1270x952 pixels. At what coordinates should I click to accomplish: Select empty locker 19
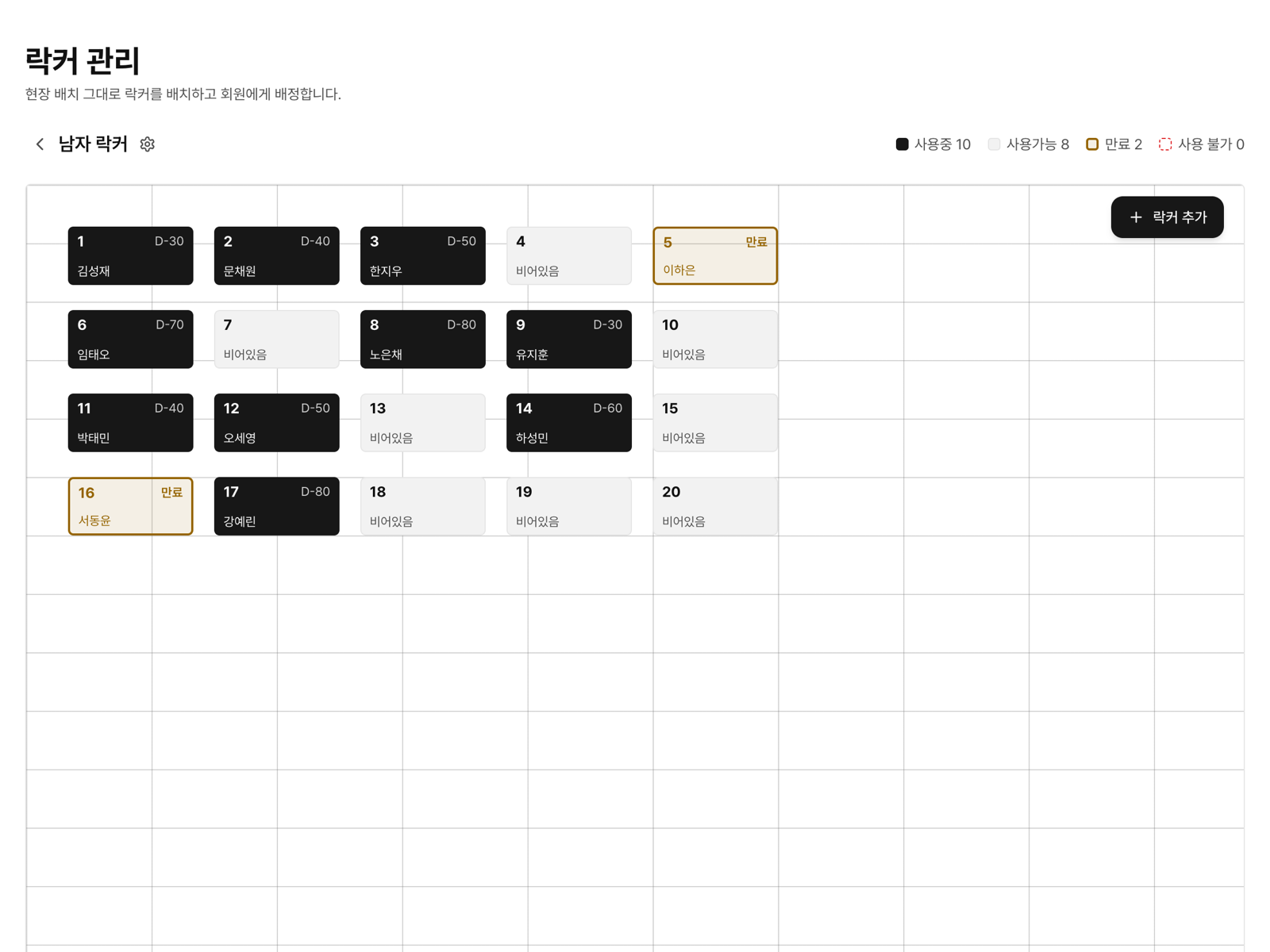[569, 506]
